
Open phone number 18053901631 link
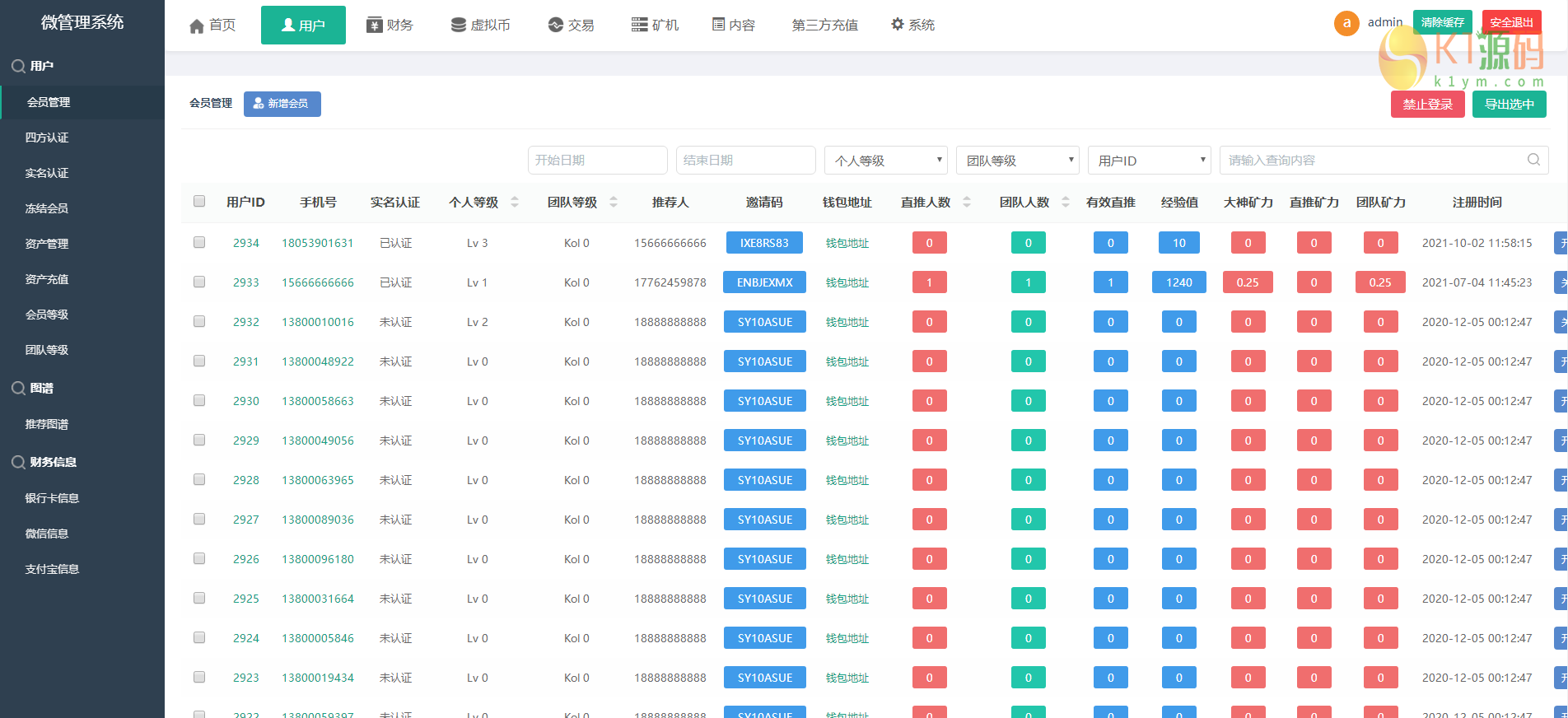pos(318,243)
